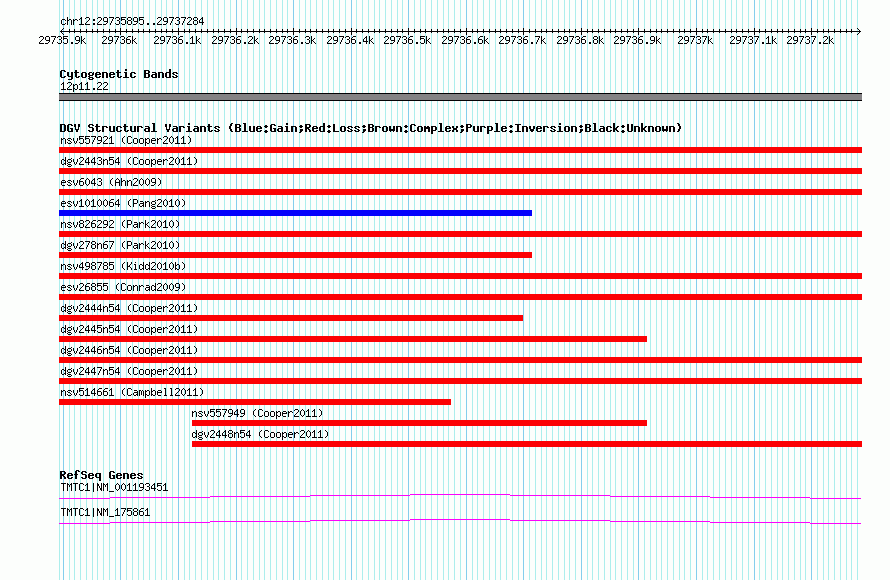Image resolution: width=890 pixels, height=580 pixels.
Task: Select the red bar under dgv2448n54
Action: click(527, 444)
